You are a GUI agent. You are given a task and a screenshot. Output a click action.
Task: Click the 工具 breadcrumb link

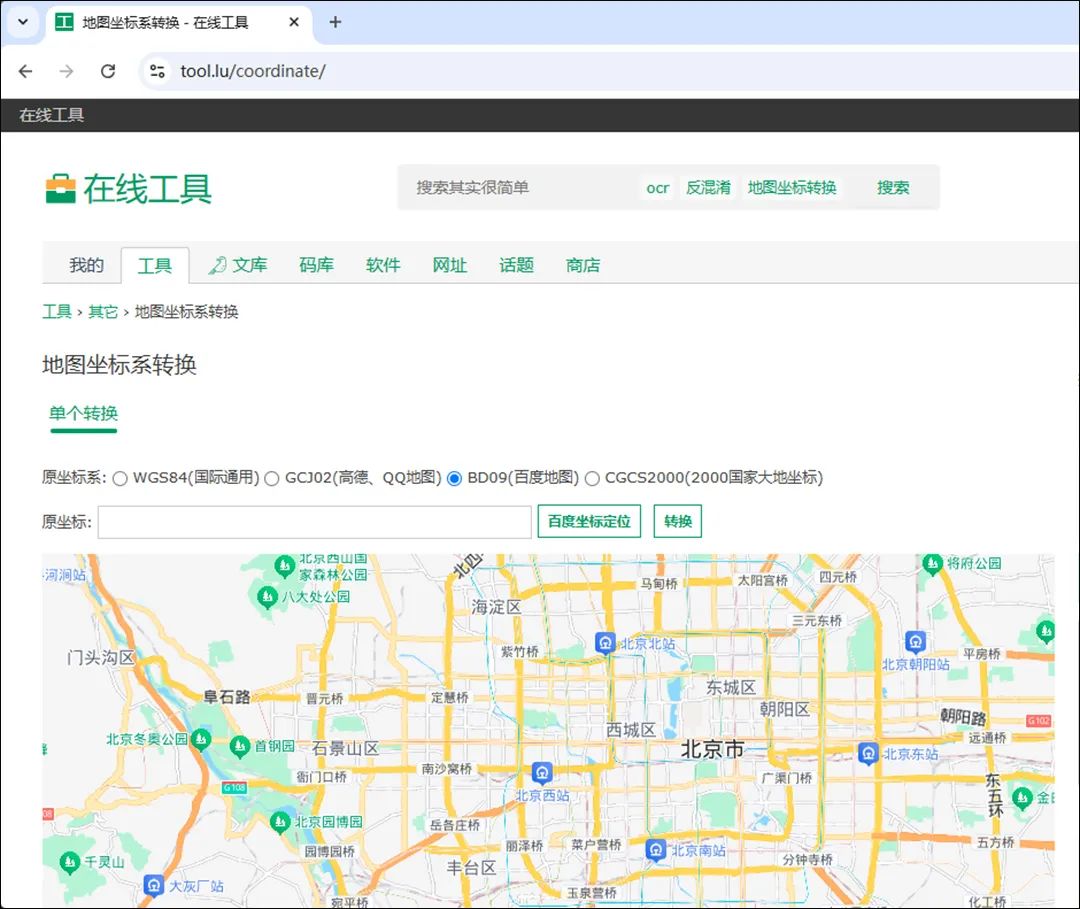[x=57, y=311]
